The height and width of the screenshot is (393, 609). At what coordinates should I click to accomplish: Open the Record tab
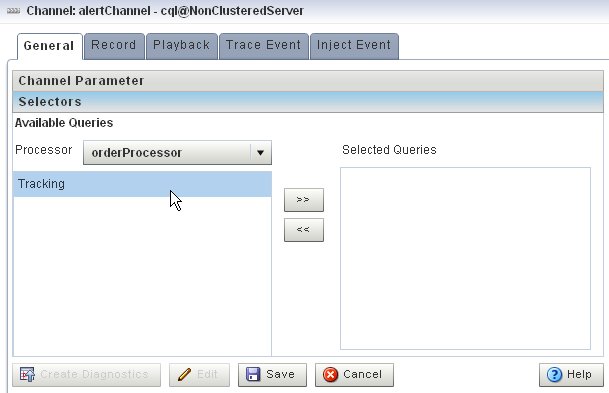(x=114, y=46)
